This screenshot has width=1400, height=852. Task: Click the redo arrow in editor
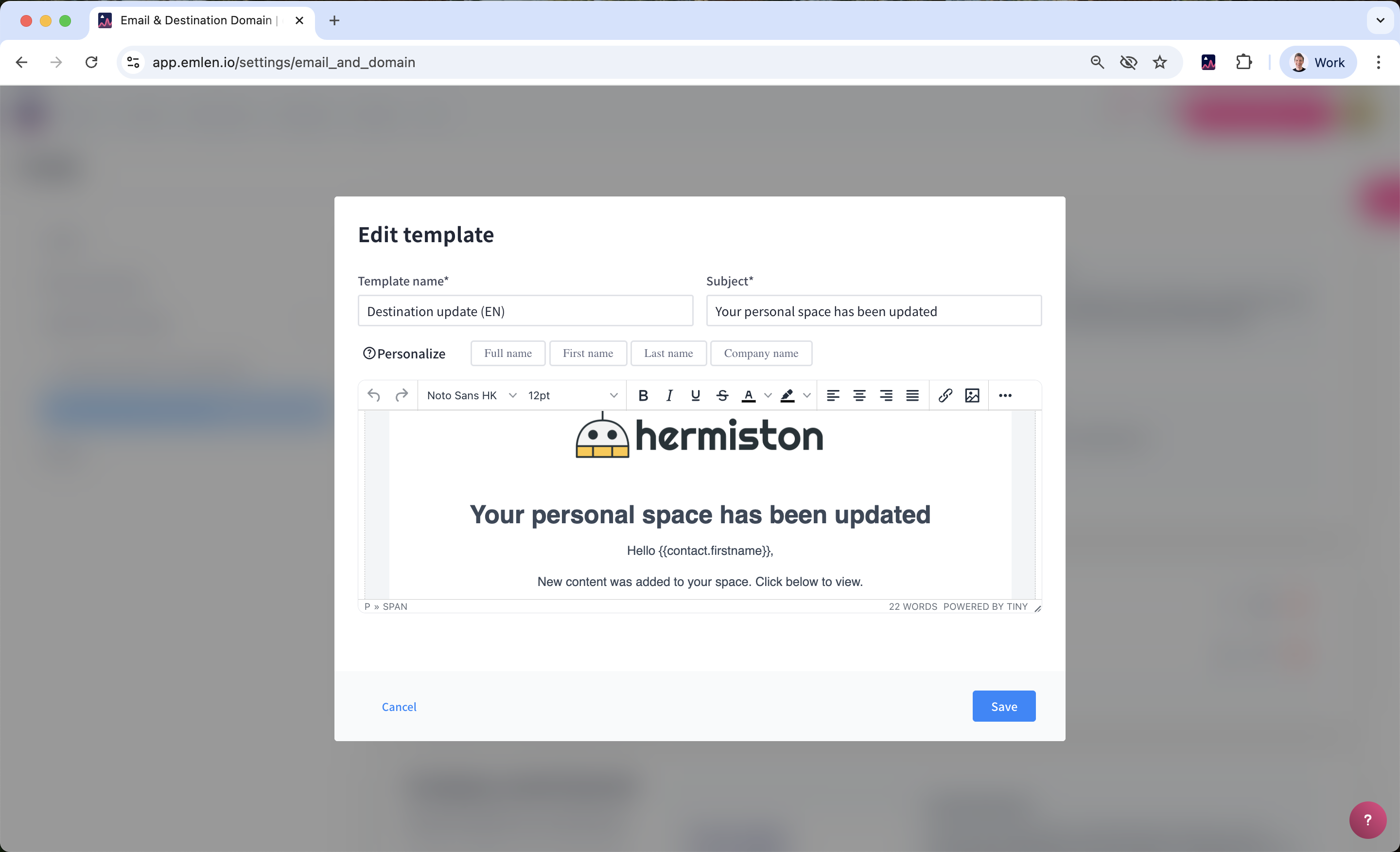click(x=402, y=395)
